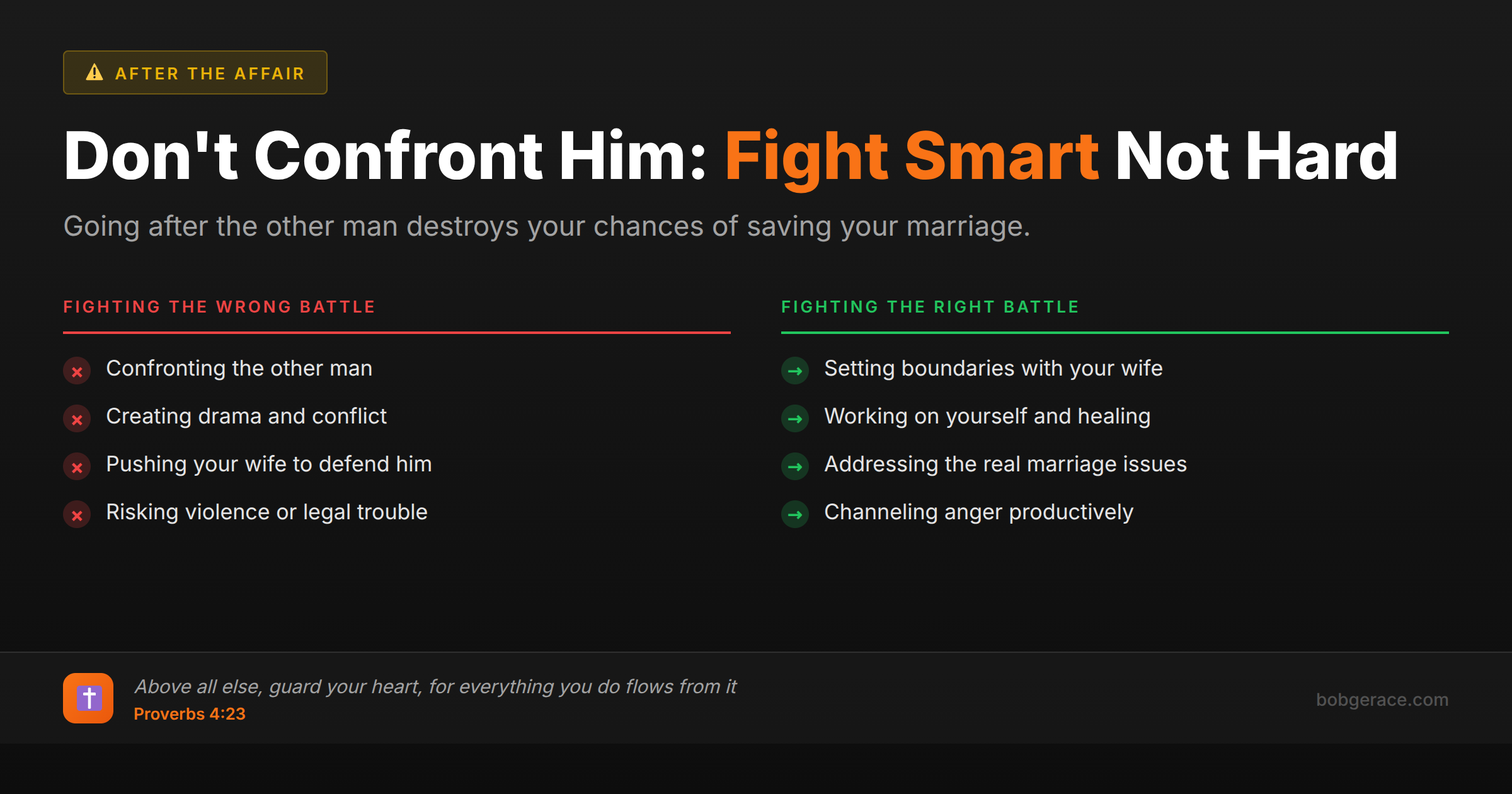Click the Proverbs 4:23 reference
Screen dimensions: 1512x794
189,714
